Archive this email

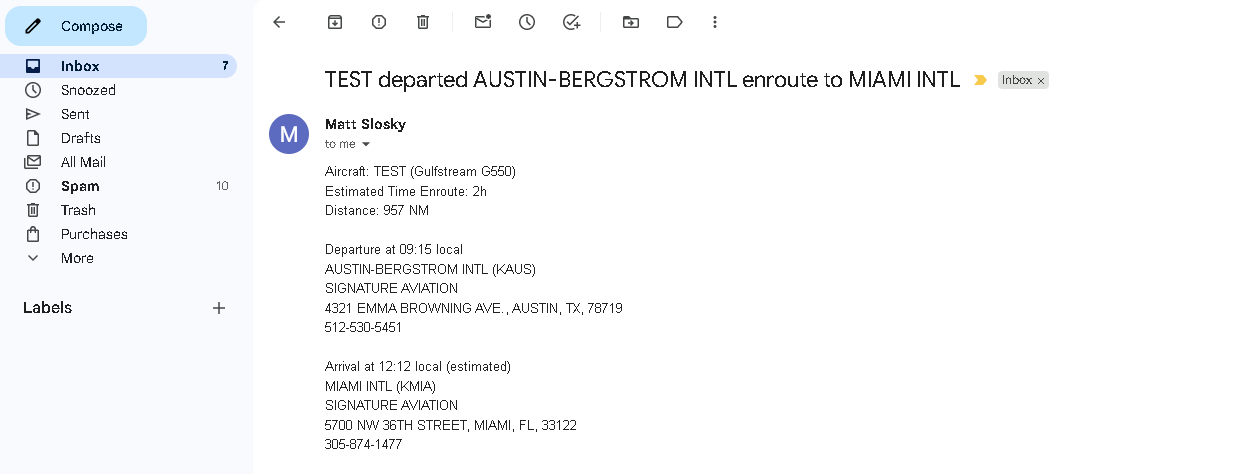coord(335,22)
